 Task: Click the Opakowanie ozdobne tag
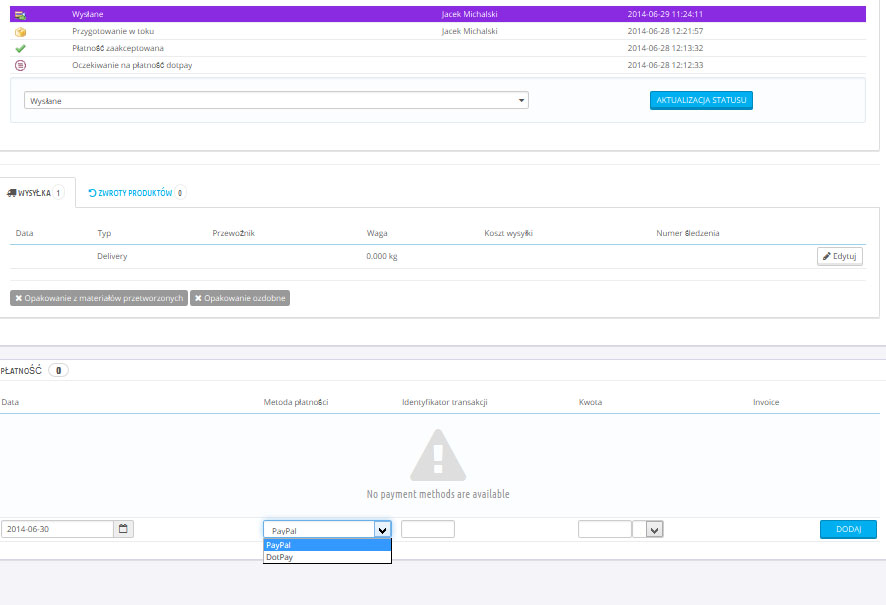click(x=240, y=298)
